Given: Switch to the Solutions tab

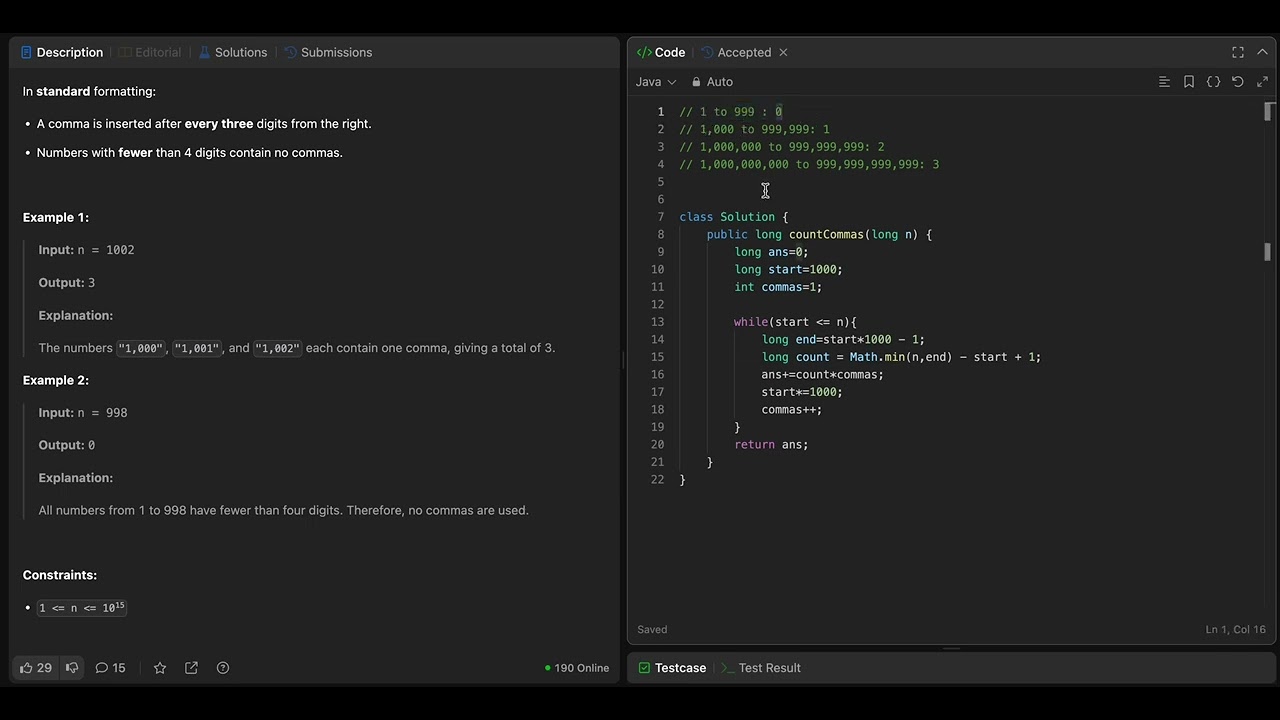Looking at the screenshot, I should [233, 52].
